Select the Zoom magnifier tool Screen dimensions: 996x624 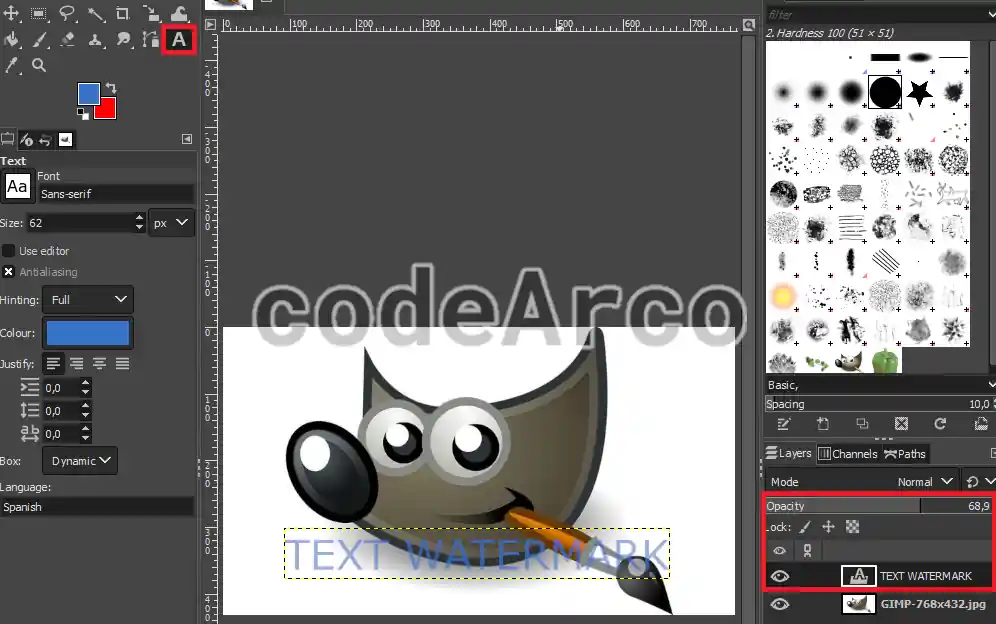tap(39, 65)
